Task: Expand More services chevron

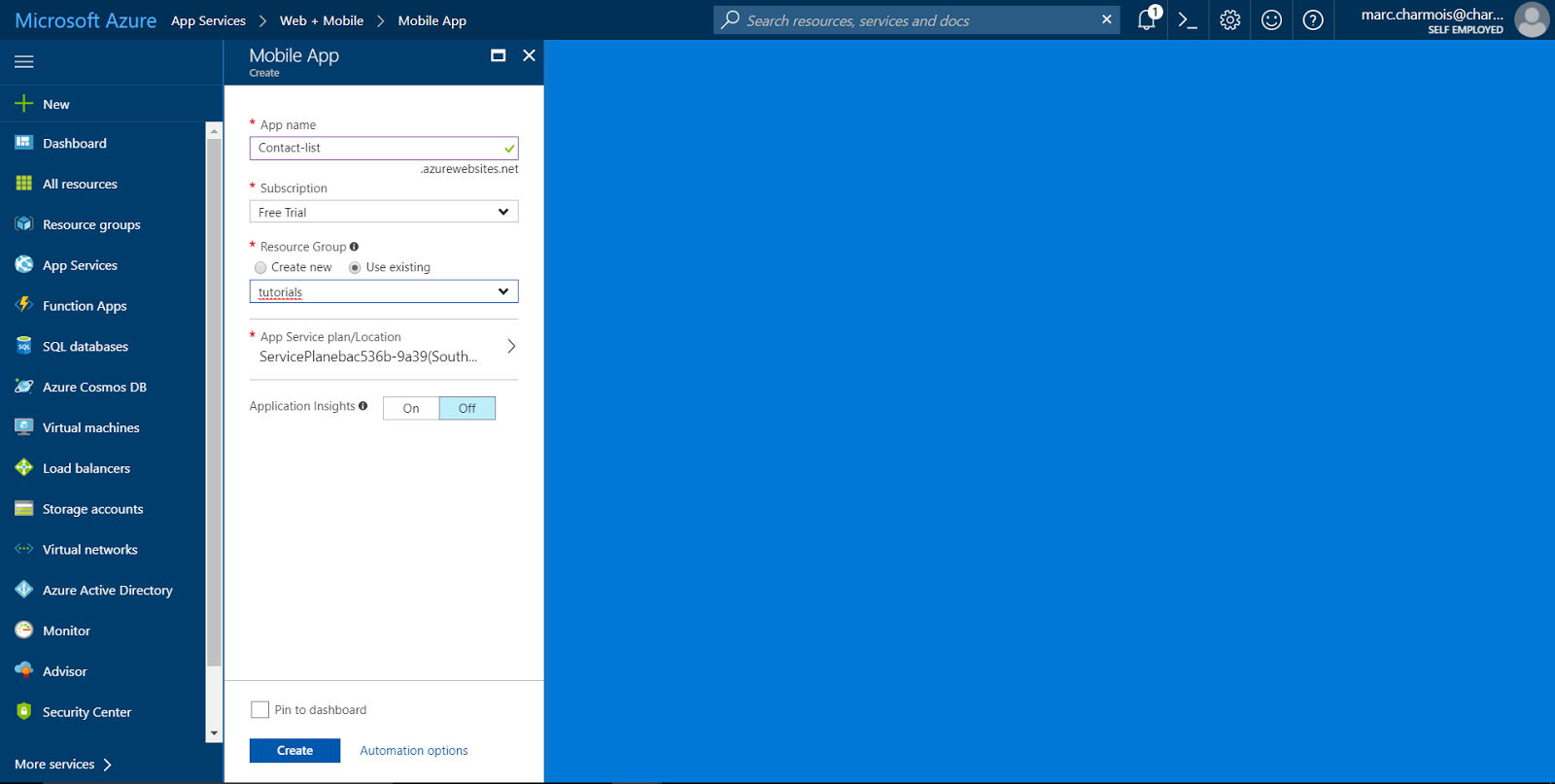Action: click(107, 765)
